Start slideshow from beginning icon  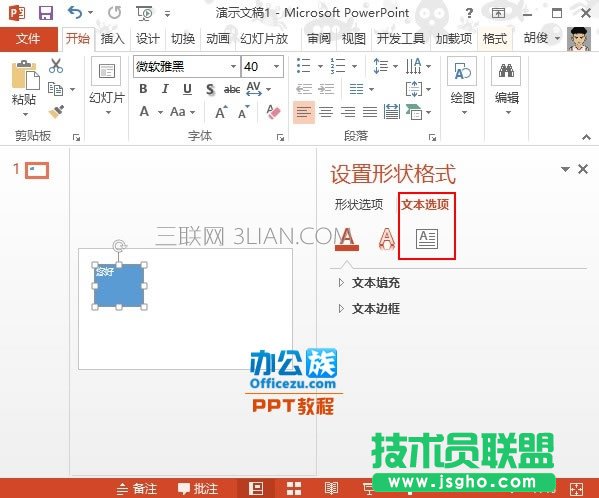click(144, 13)
